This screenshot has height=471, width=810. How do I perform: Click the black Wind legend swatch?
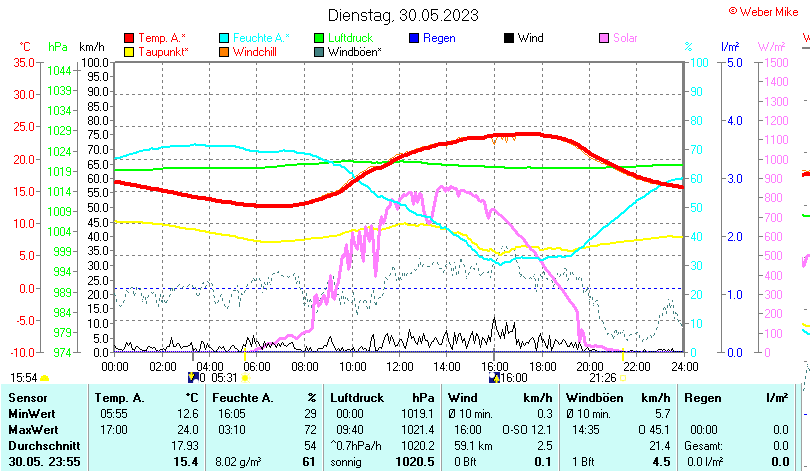509,38
